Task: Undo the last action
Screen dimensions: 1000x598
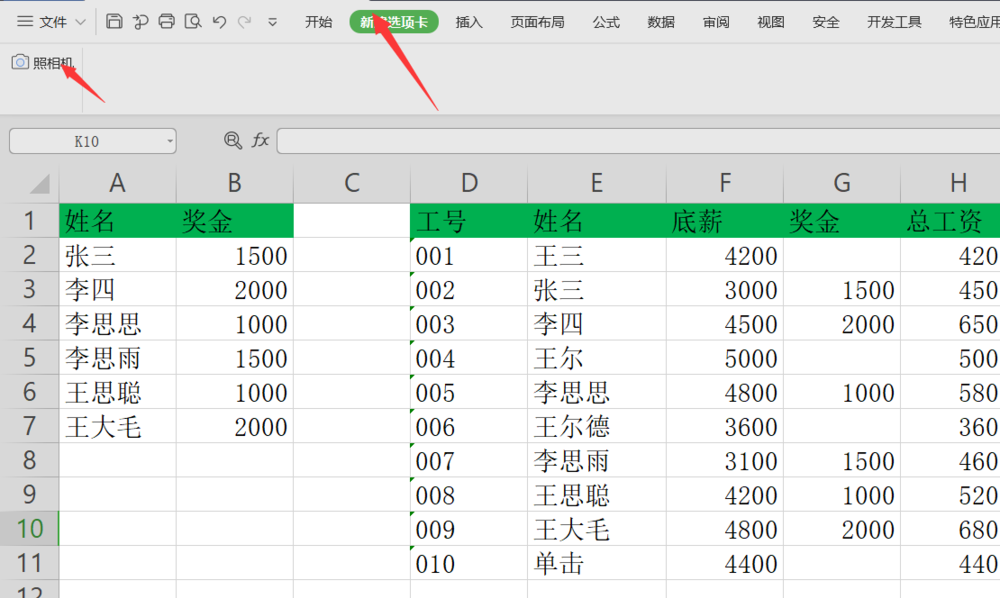Action: pos(218,20)
